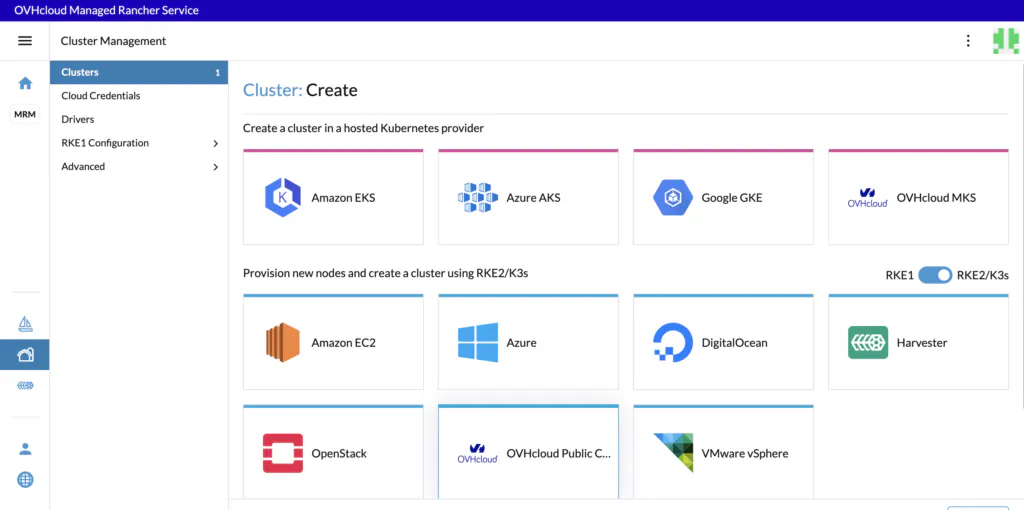Click the Amazon EKS logo
Viewport: 1024px width, 510px height.
[283, 198]
